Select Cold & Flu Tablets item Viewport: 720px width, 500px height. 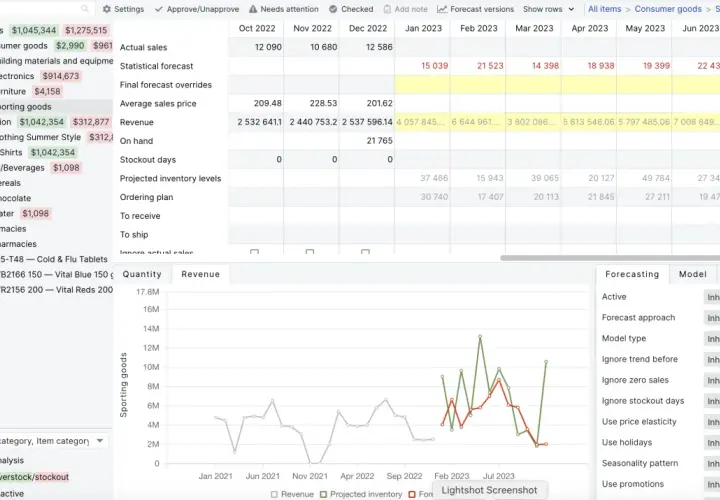(x=54, y=259)
